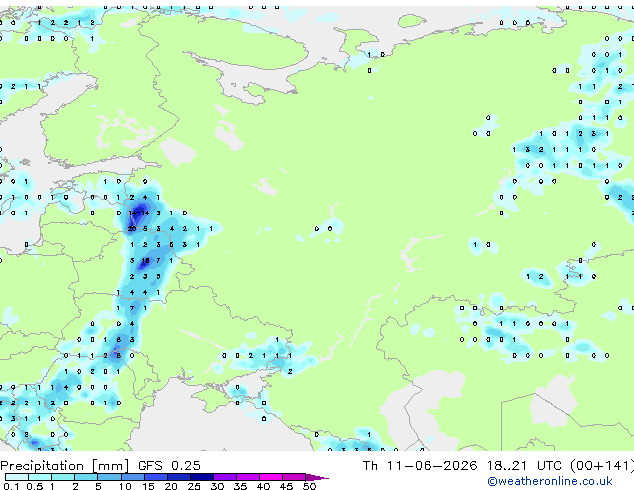Pick the dark navy 25–30 mm swatch

[201, 477]
